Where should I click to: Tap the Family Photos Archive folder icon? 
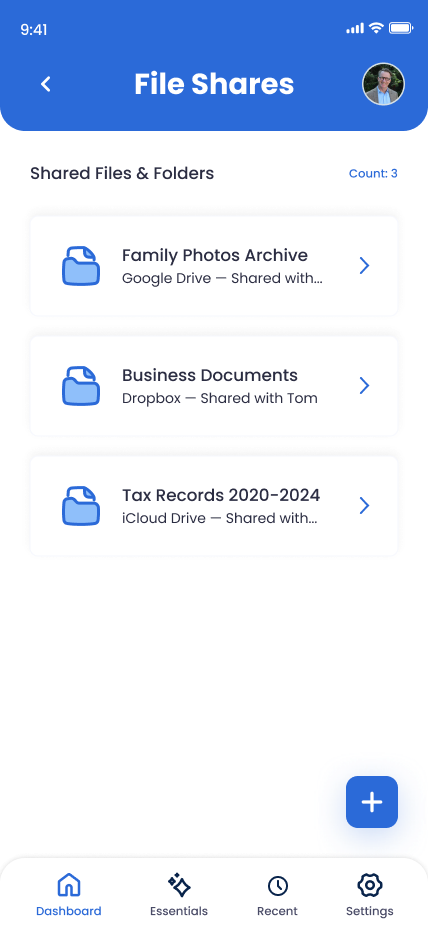(x=81, y=266)
